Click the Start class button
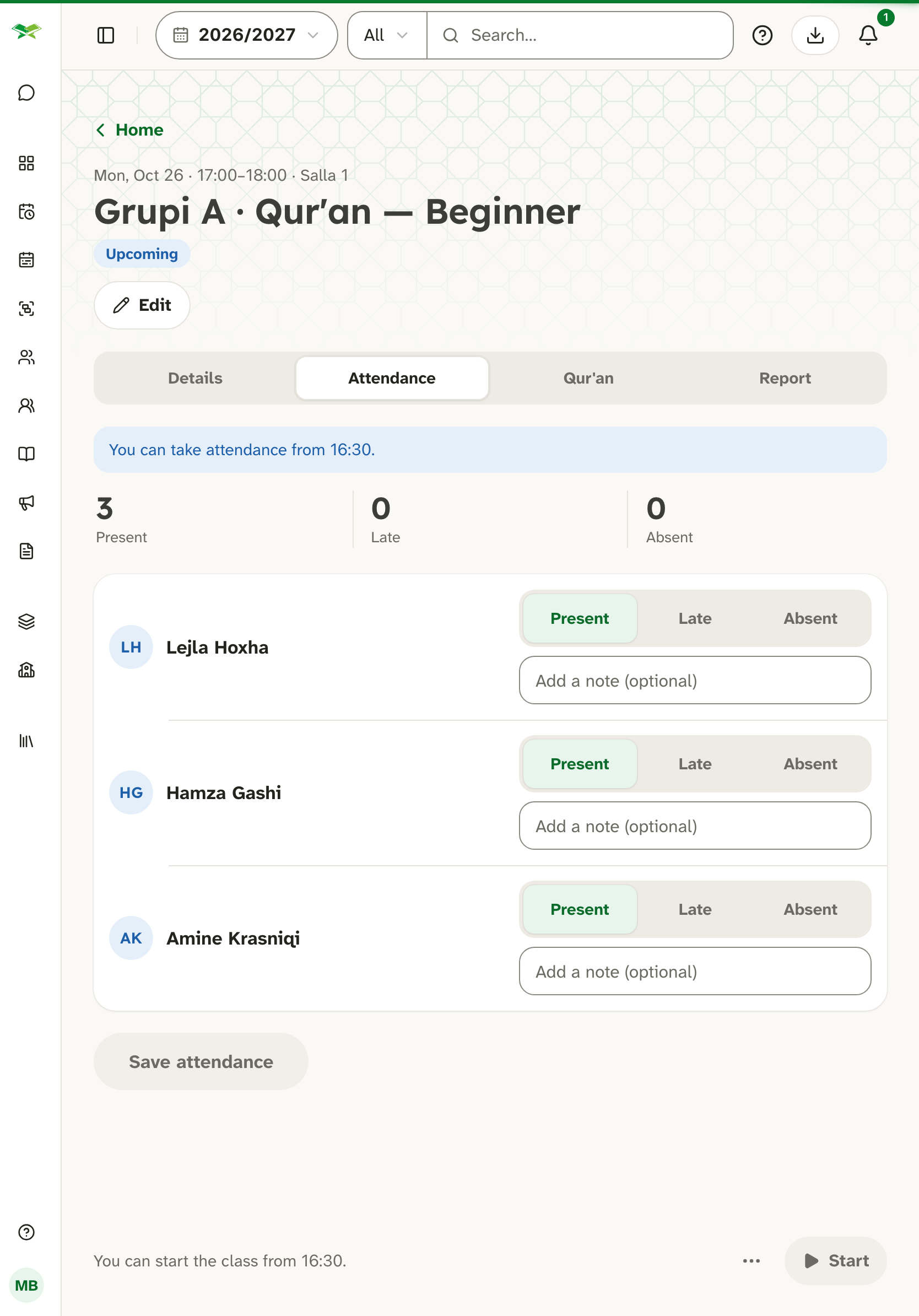The height and width of the screenshot is (1316, 919). click(x=835, y=1261)
